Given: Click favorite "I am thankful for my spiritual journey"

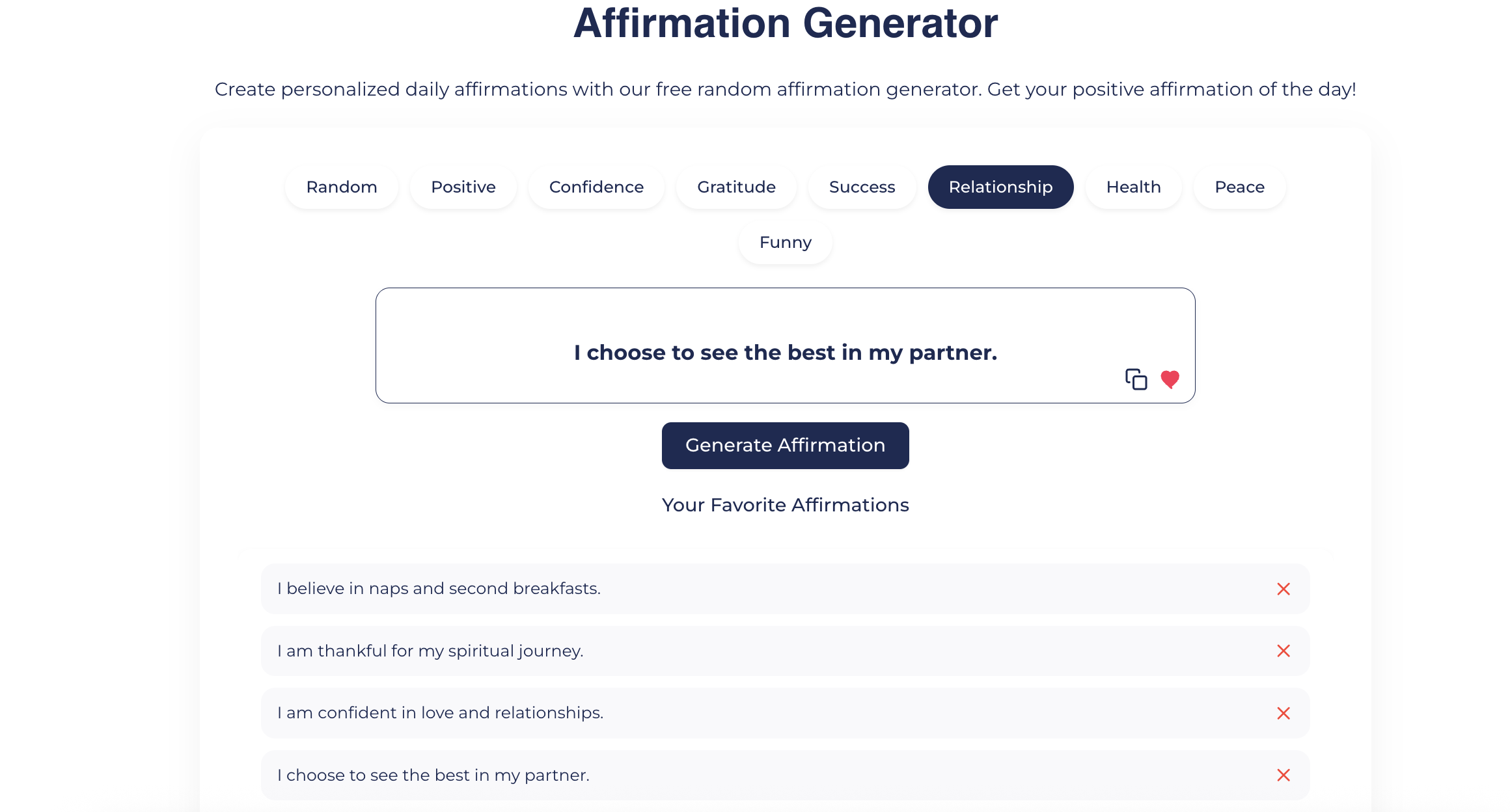Looking at the screenshot, I should [716, 651].
